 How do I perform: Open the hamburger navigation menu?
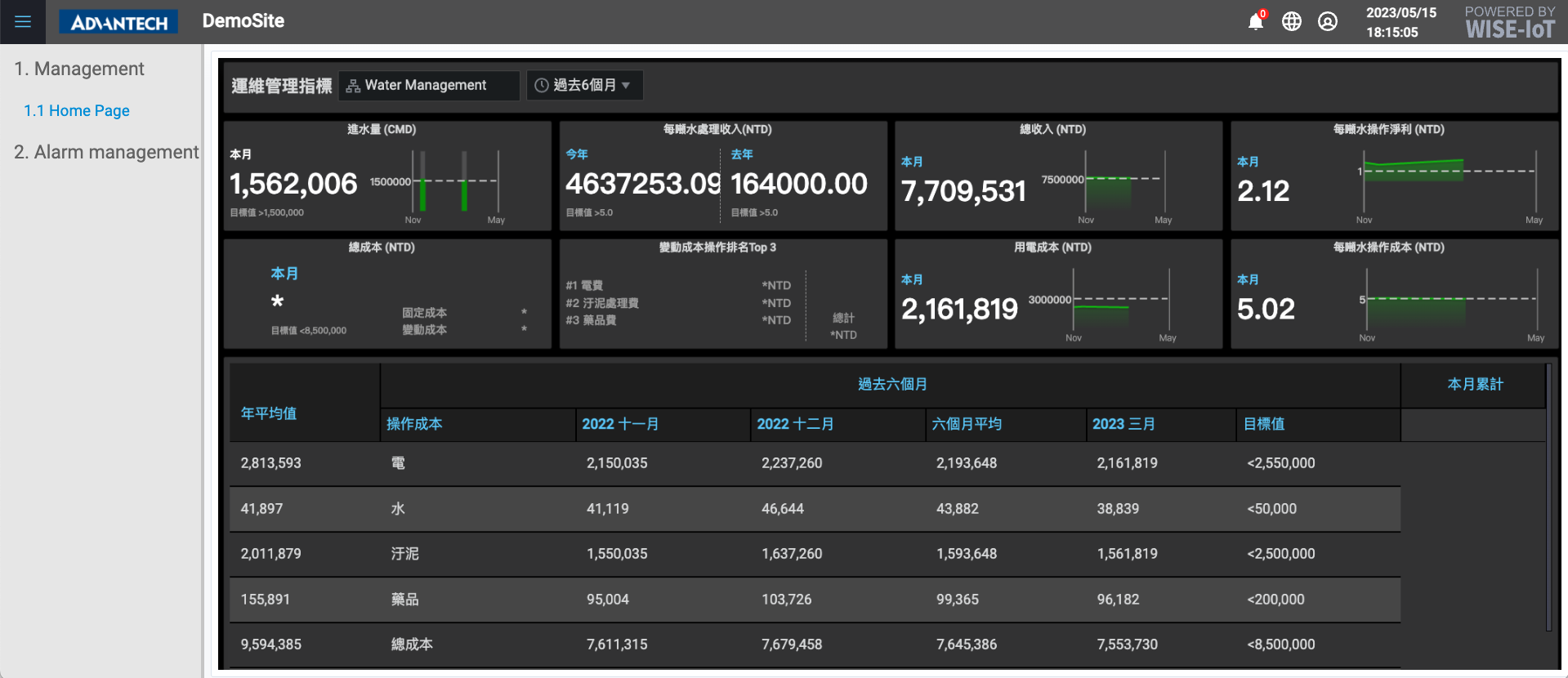(x=23, y=22)
